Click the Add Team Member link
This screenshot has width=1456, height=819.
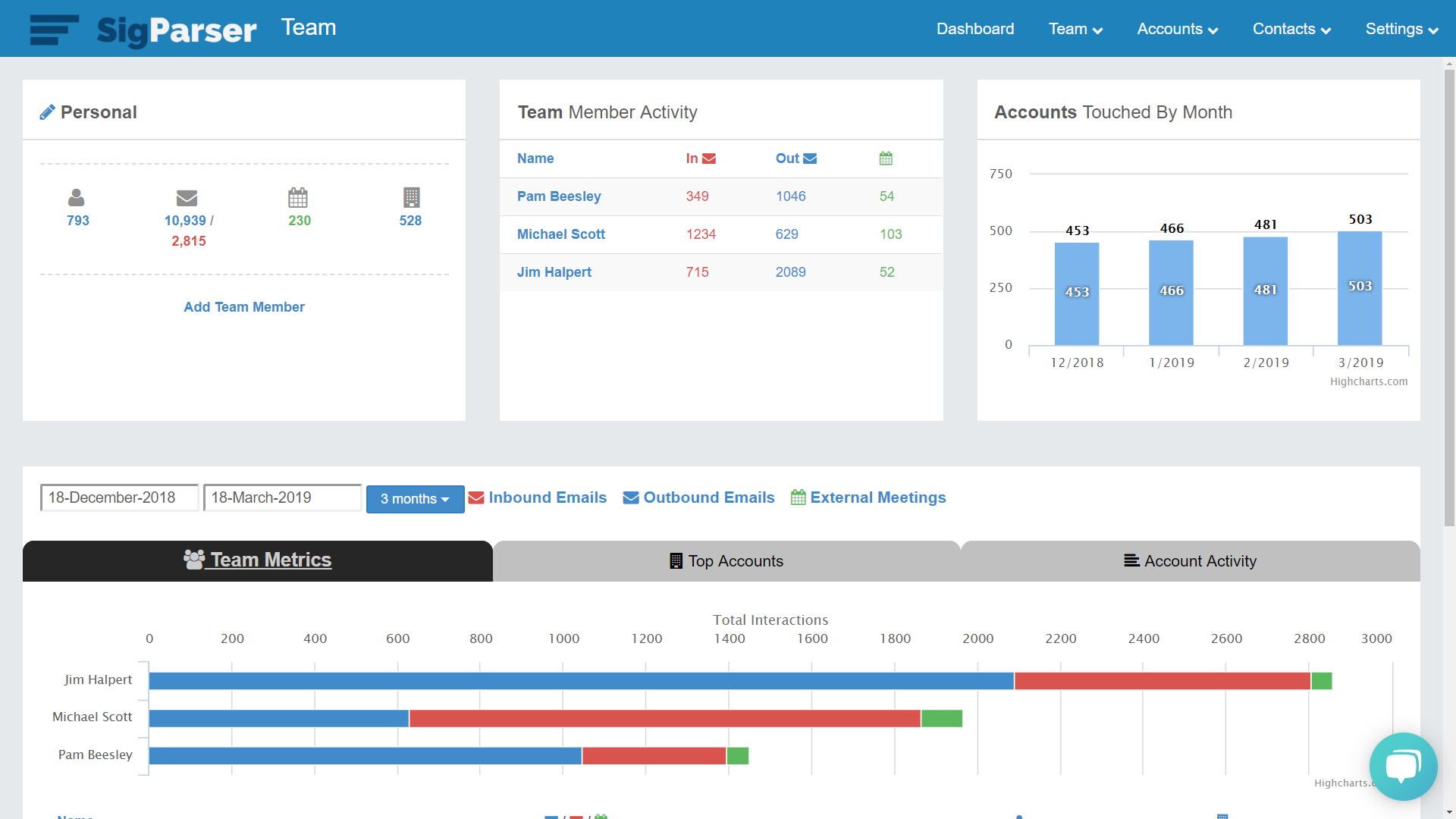[244, 307]
